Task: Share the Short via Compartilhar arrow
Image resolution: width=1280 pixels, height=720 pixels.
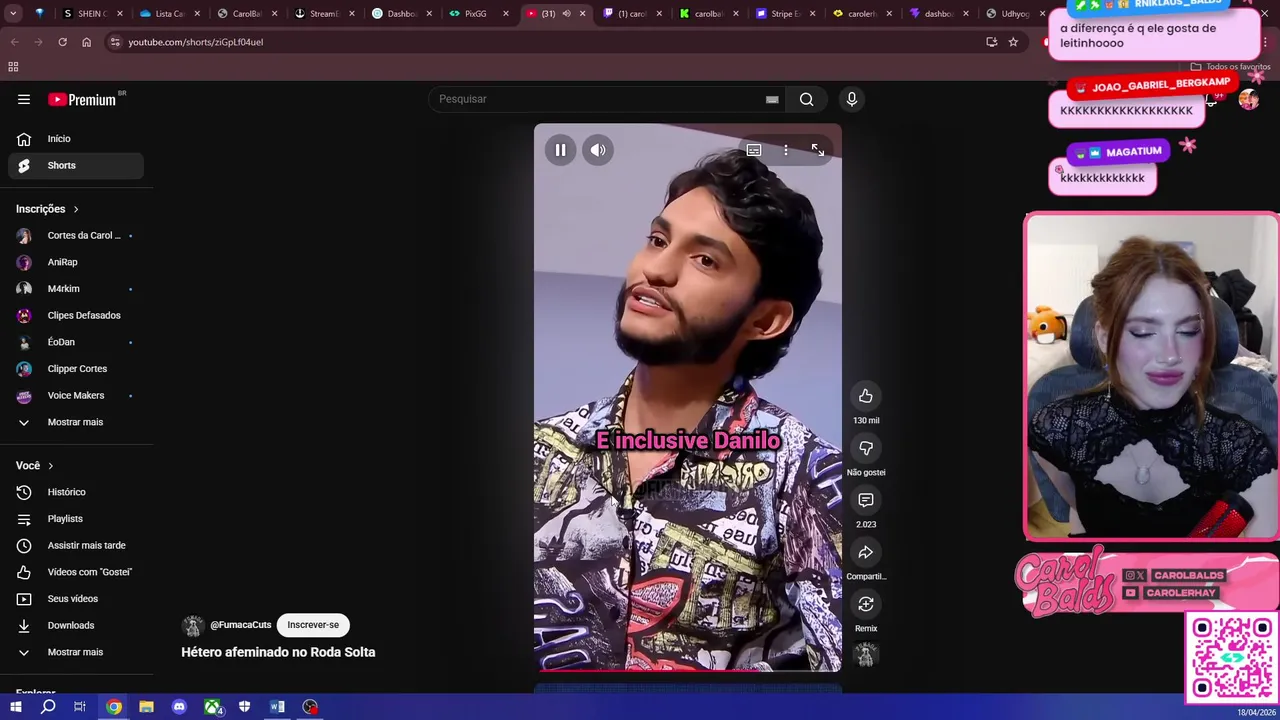Action: tap(866, 552)
